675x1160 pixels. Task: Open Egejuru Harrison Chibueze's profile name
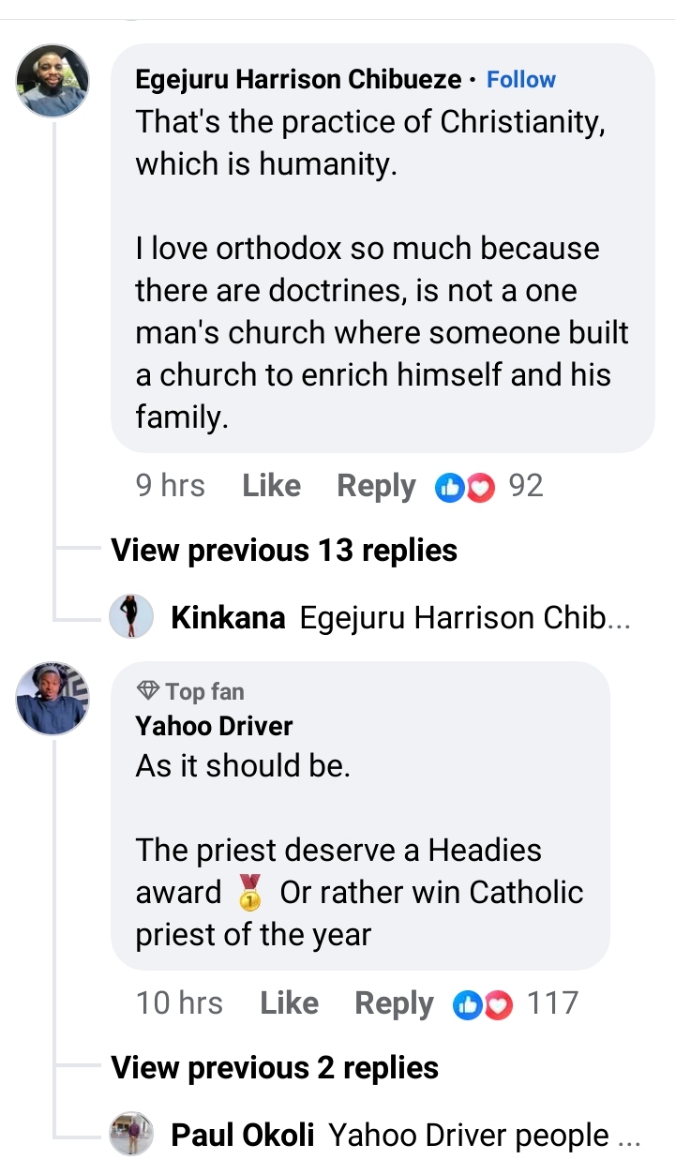click(x=299, y=80)
